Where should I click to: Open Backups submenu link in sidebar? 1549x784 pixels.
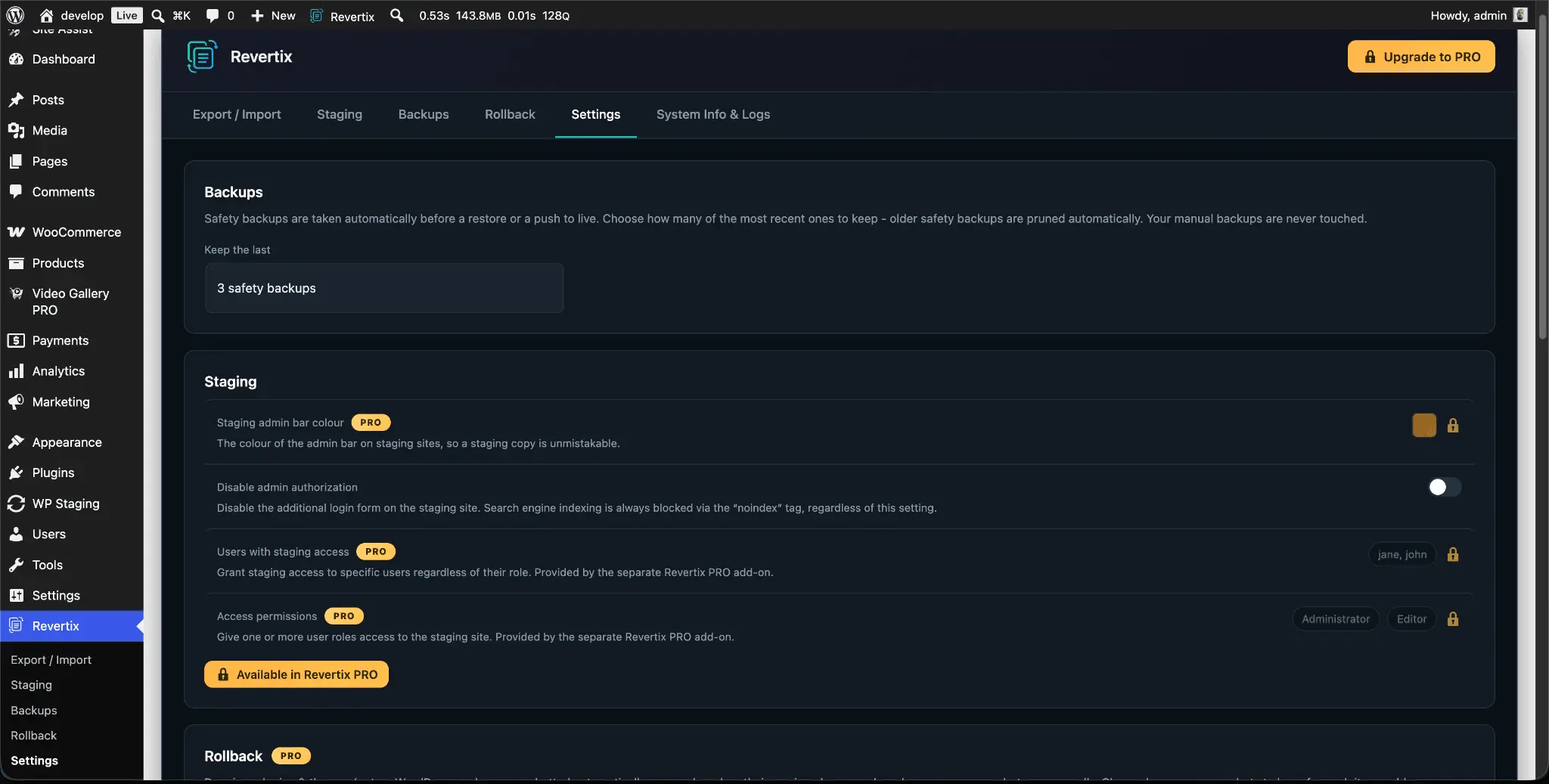[34, 711]
